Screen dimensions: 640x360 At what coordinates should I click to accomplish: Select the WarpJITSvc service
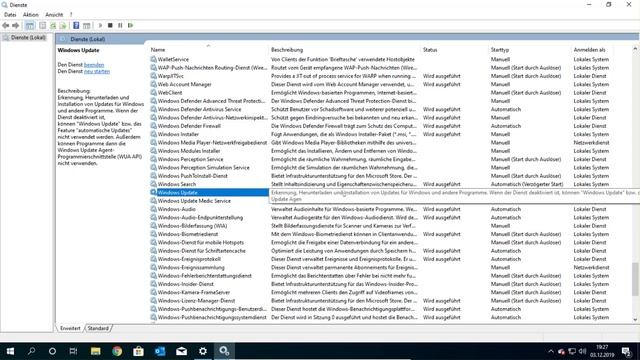(171, 76)
